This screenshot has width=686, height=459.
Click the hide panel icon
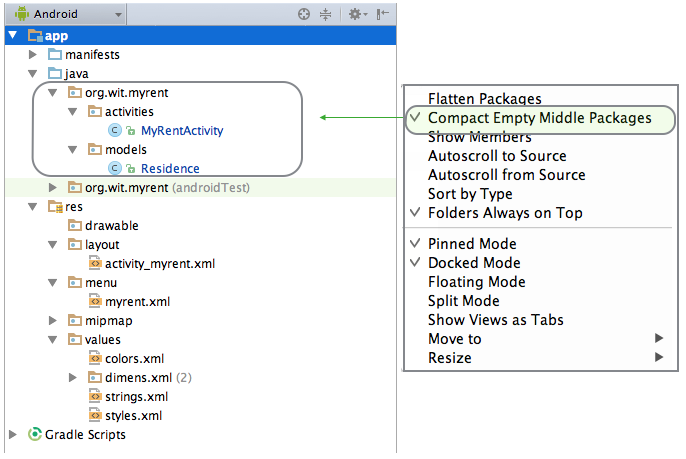pos(383,15)
